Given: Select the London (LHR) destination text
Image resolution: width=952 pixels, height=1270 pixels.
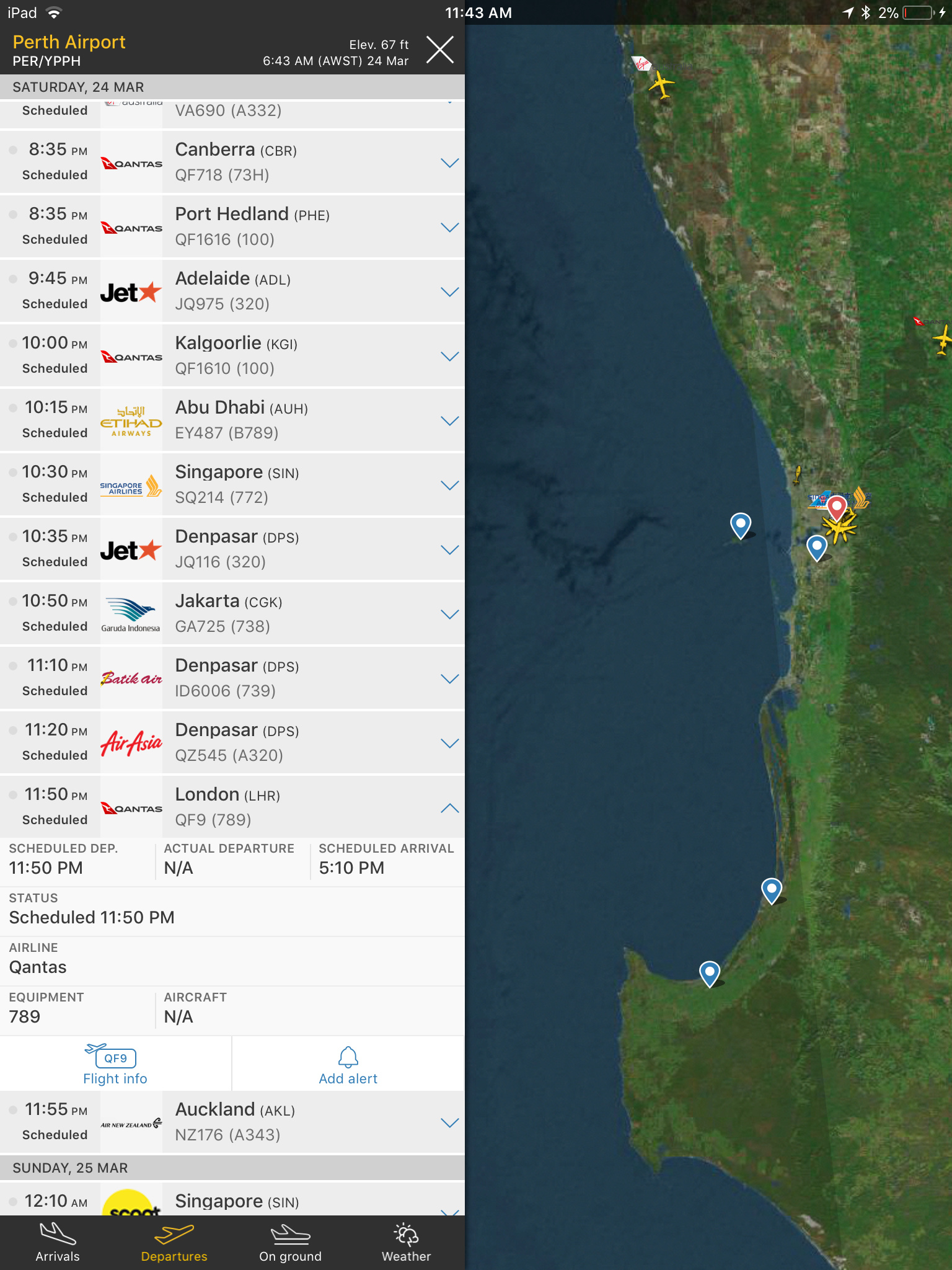Looking at the screenshot, I should click(227, 794).
